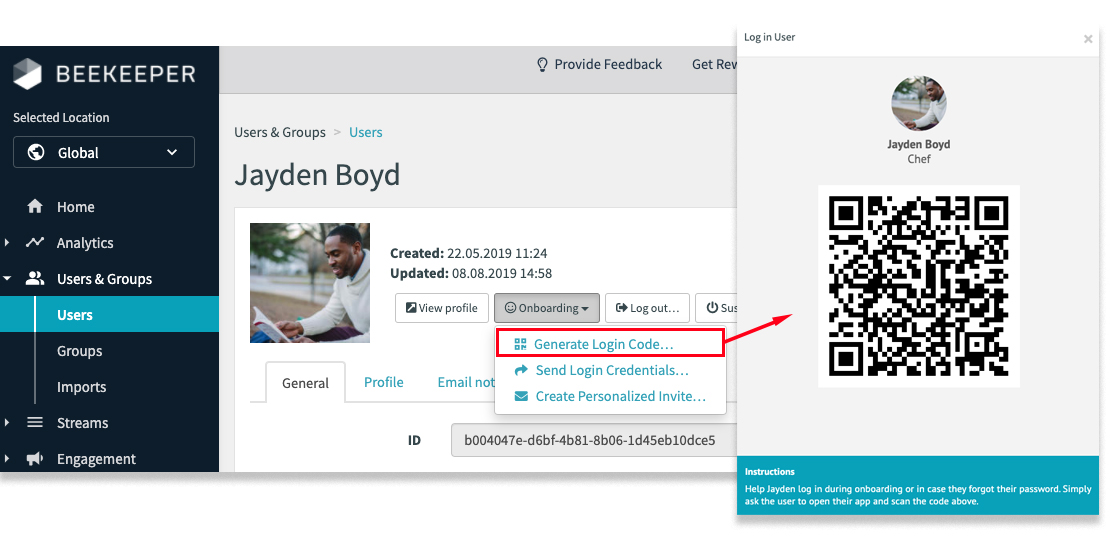Click the Home house icon in sidebar

click(35, 207)
